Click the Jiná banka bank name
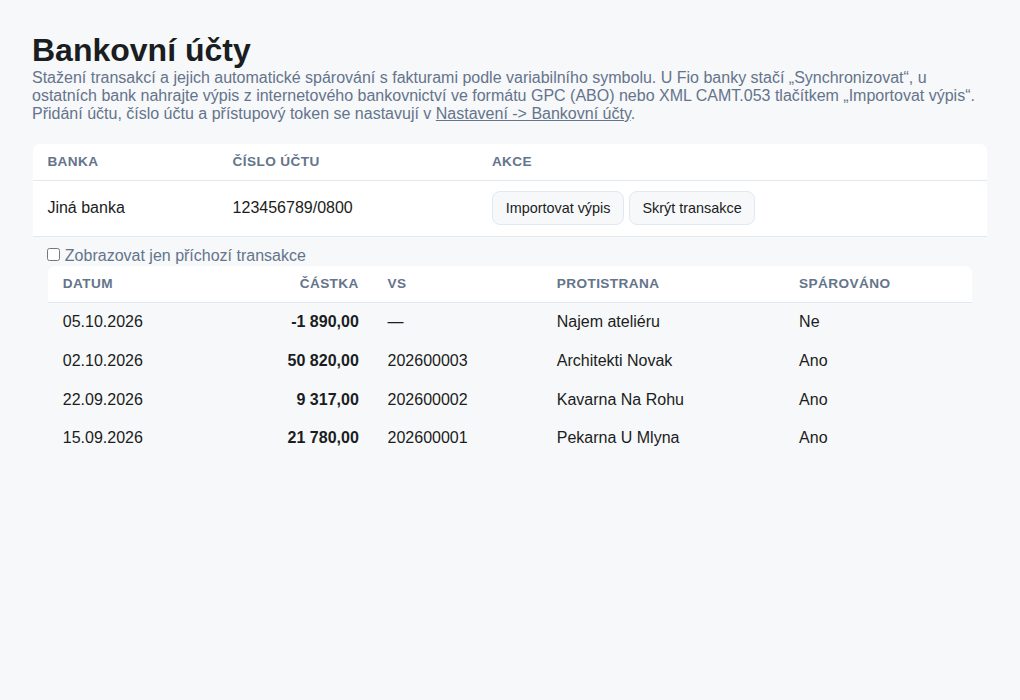The width and height of the screenshot is (1020, 700). coord(86,208)
